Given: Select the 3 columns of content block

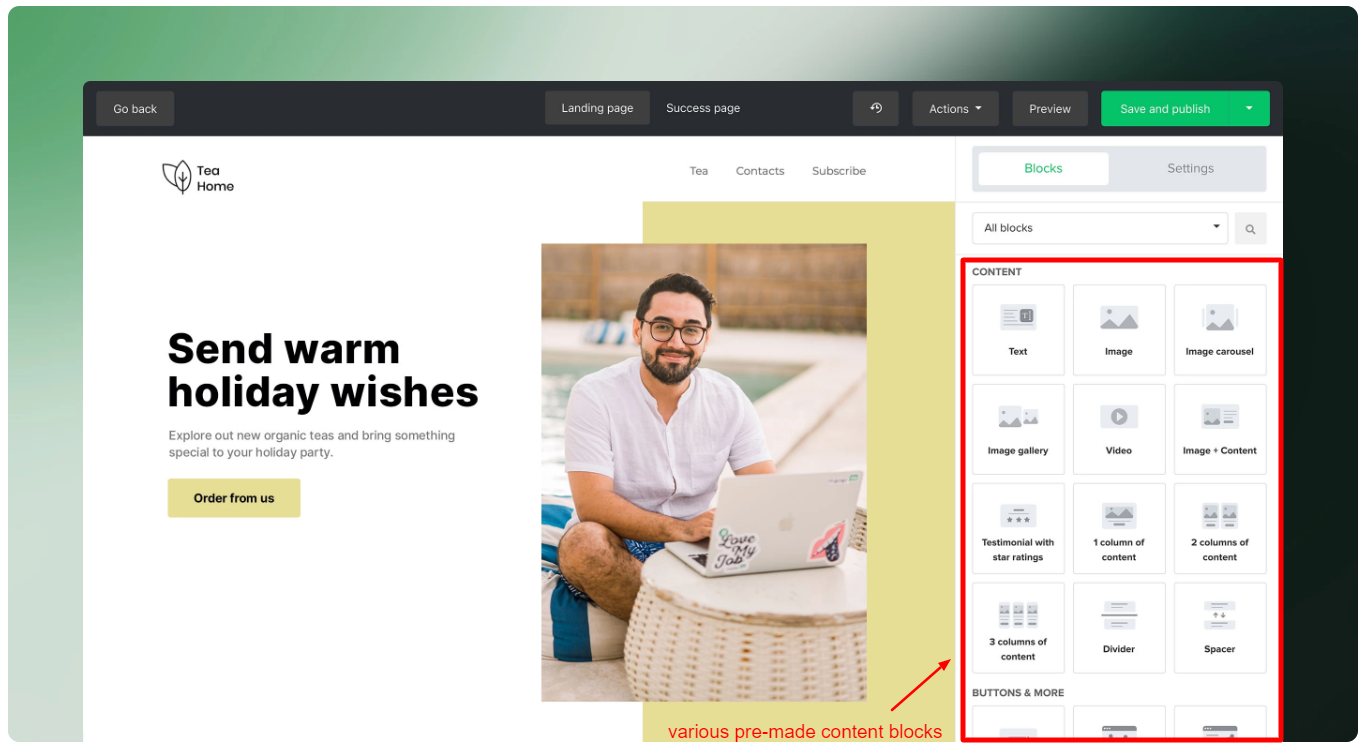Looking at the screenshot, I should 1018,627.
